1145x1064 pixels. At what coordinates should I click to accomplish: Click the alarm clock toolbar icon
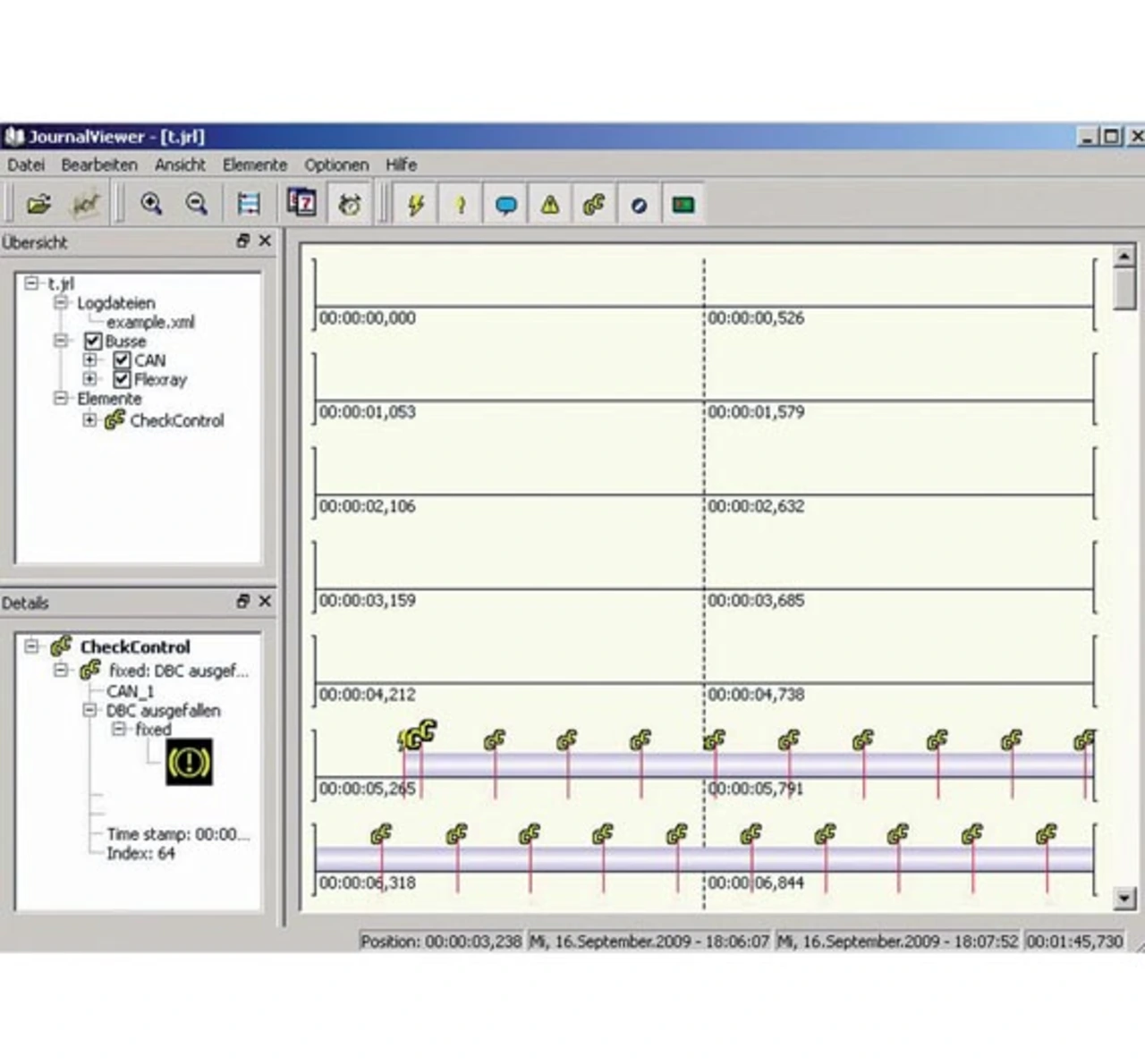tap(350, 205)
